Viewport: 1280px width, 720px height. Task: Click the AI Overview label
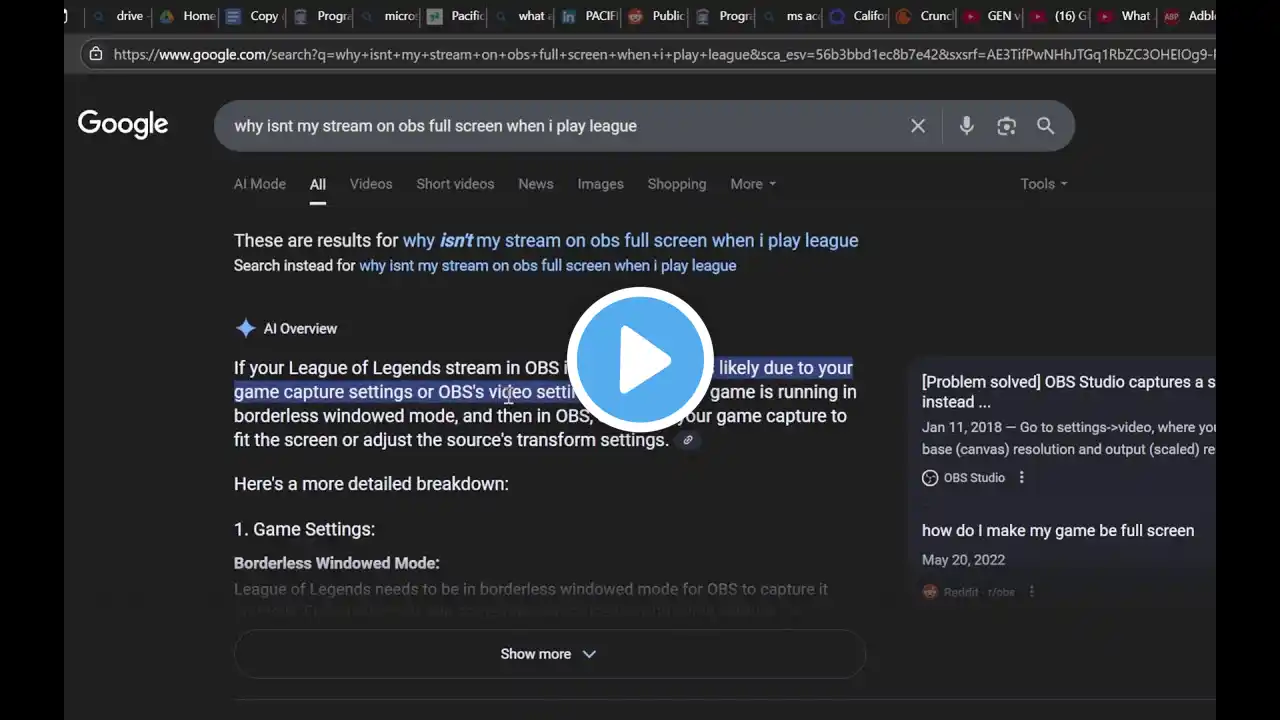point(300,328)
